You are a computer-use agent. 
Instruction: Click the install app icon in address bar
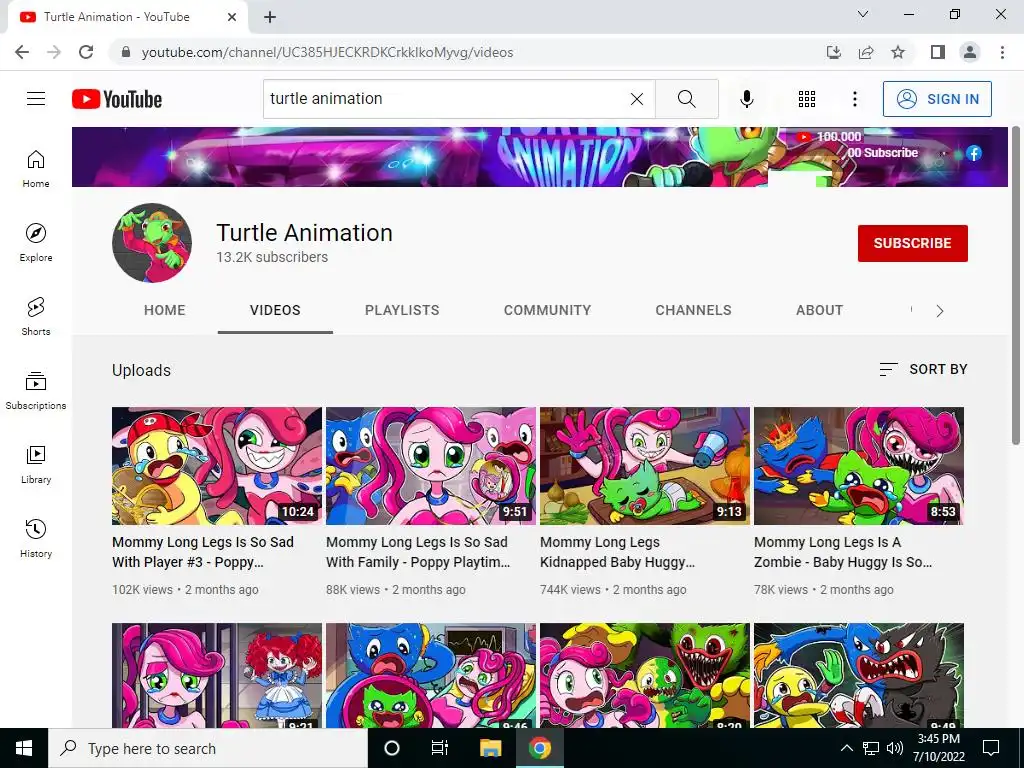pos(834,52)
